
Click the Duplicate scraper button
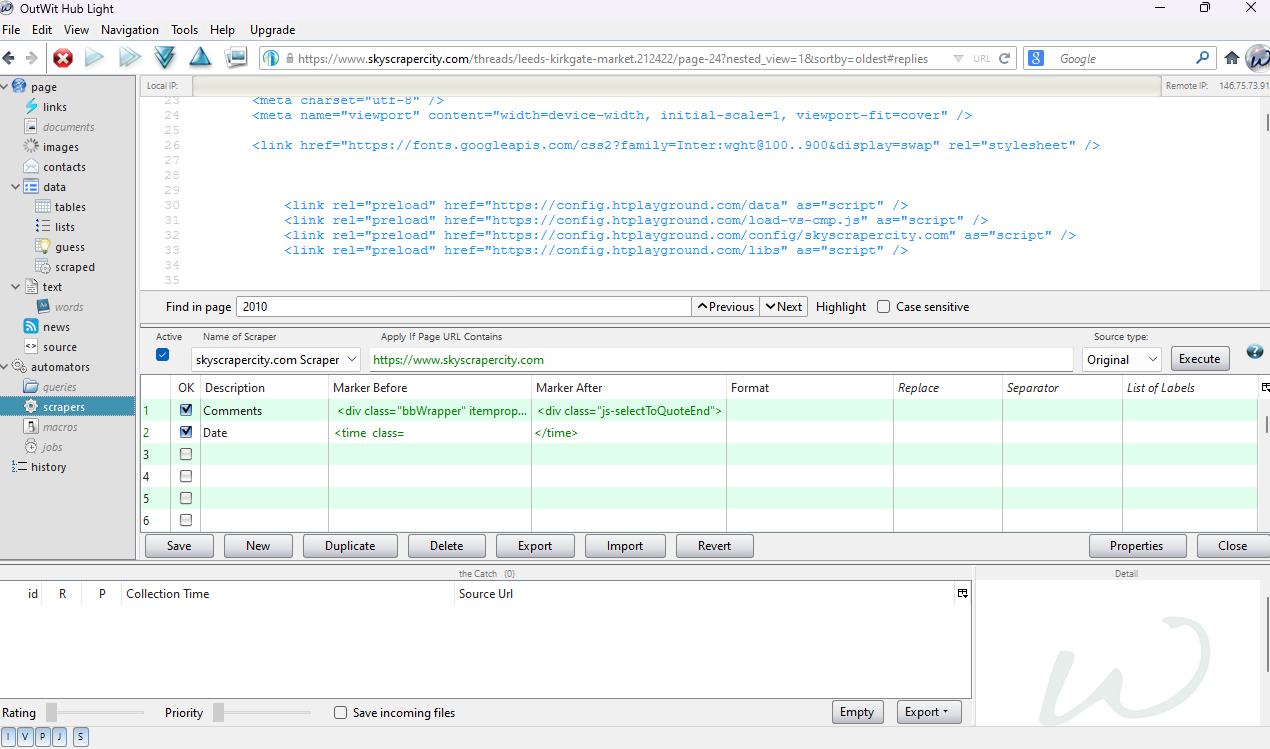[x=350, y=546]
